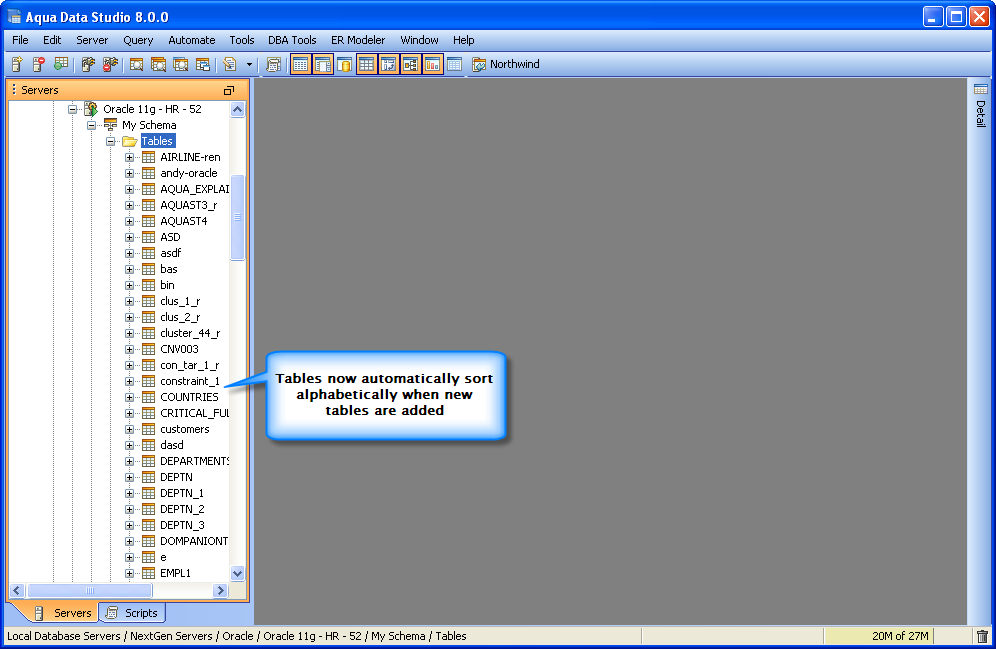Image resolution: width=996 pixels, height=649 pixels.
Task: Click the 20M of 27M memory bar
Action: point(880,636)
